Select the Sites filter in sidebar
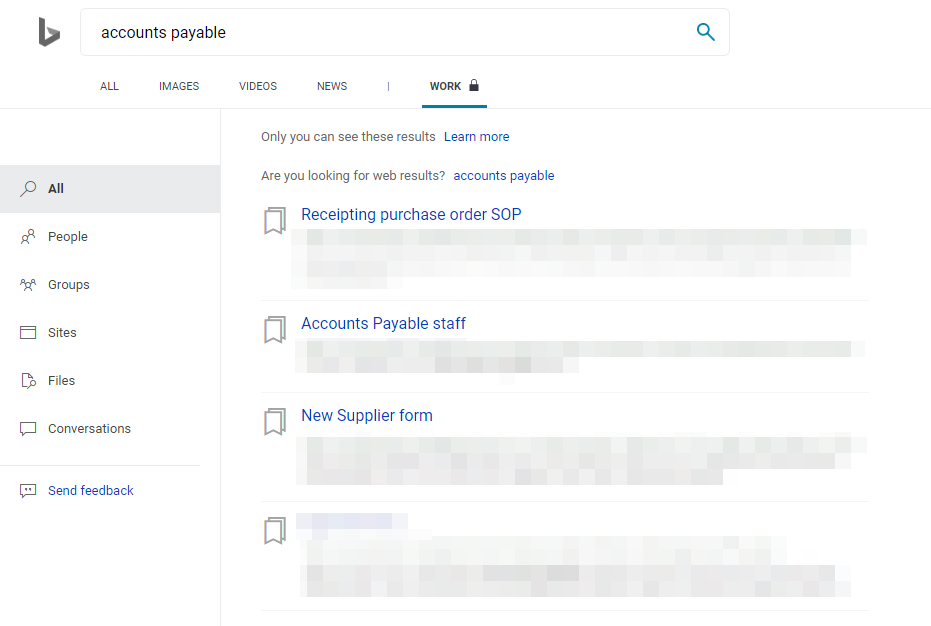The width and height of the screenshot is (931, 626). coord(62,333)
